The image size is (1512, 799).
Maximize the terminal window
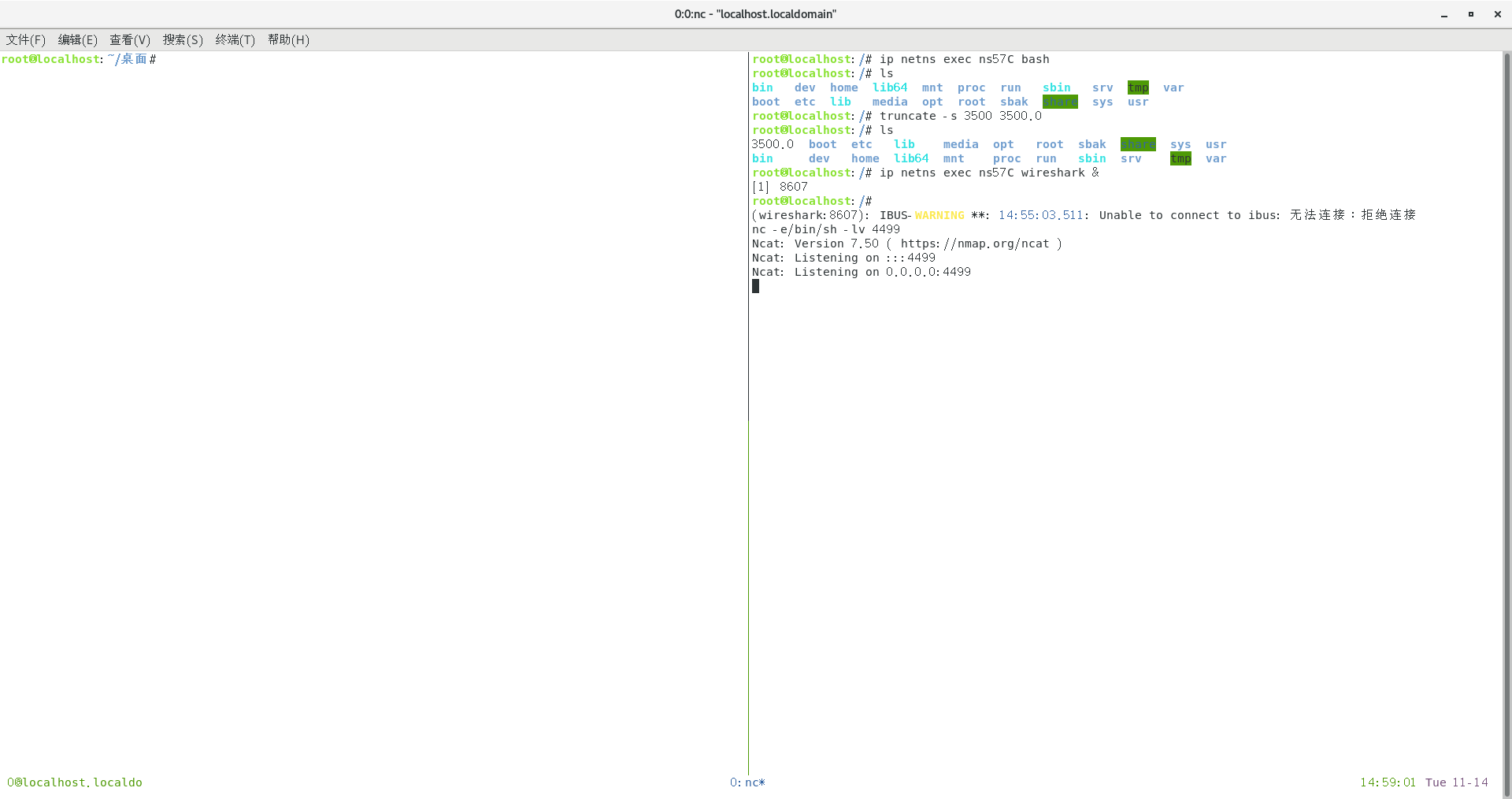coord(1470,14)
